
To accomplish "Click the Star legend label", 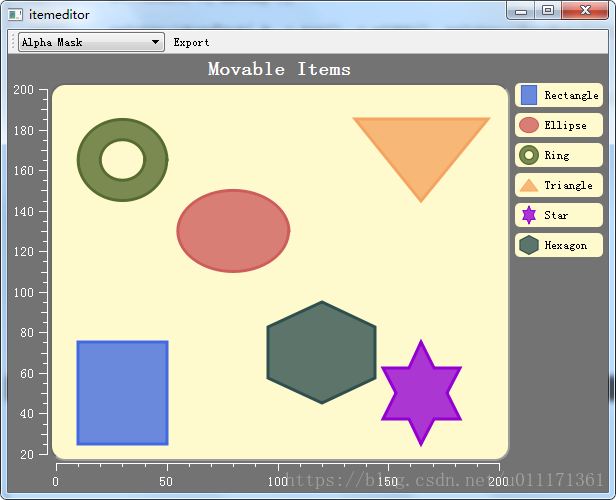I will pyautogui.click(x=556, y=215).
